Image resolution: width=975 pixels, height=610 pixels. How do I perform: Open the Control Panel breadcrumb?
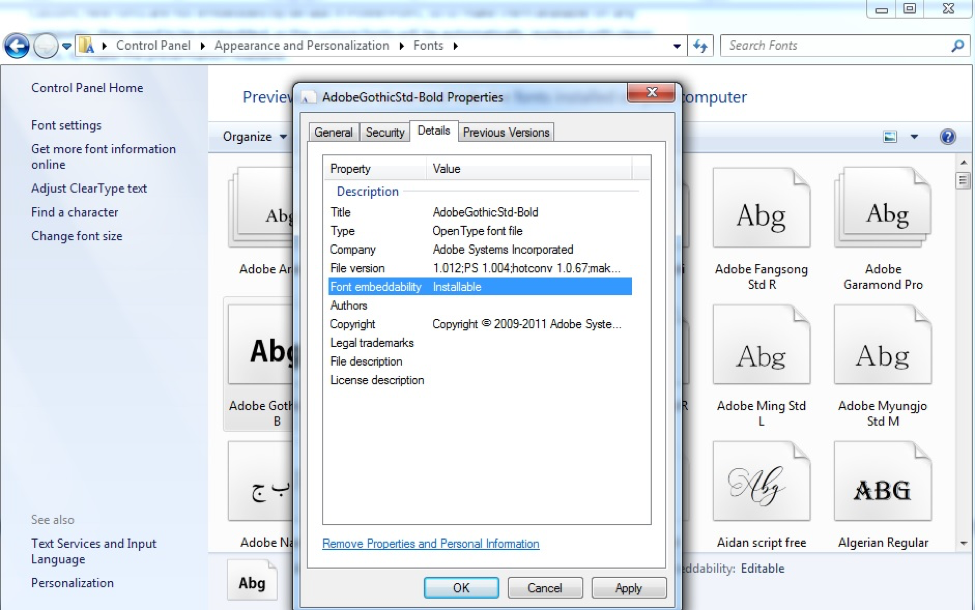153,45
